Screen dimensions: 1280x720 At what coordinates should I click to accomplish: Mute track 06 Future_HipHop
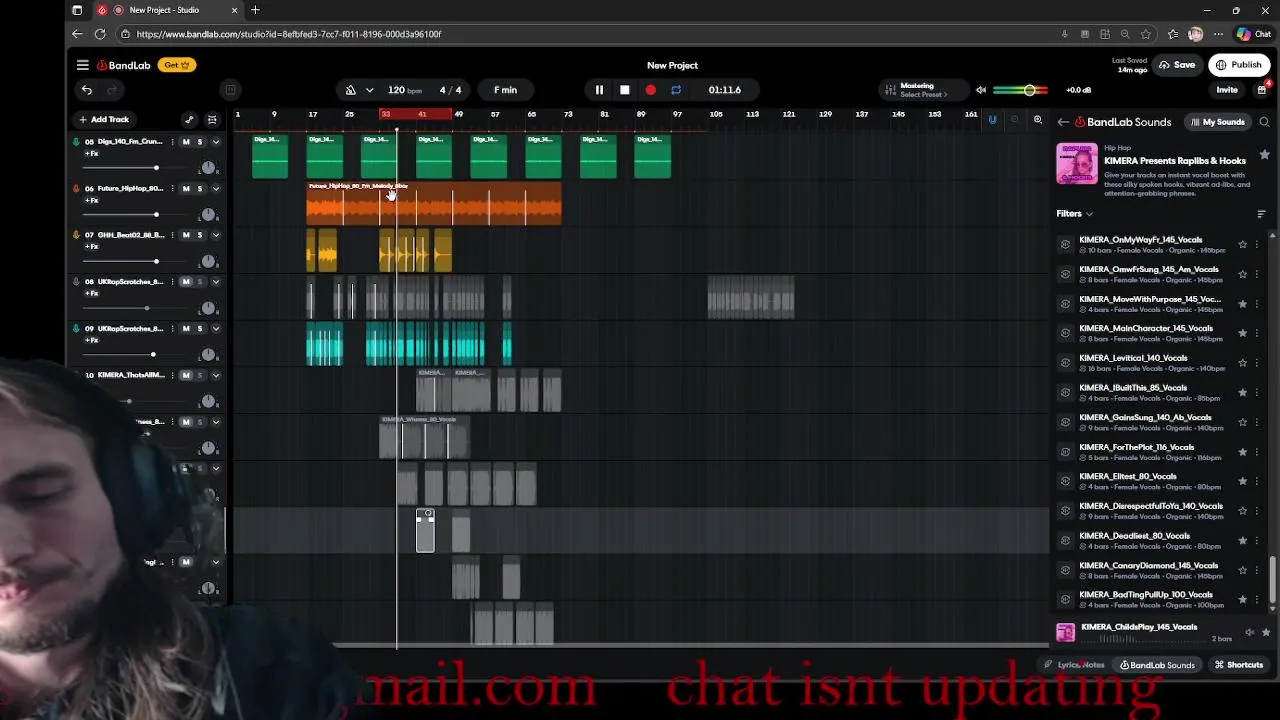coord(186,189)
